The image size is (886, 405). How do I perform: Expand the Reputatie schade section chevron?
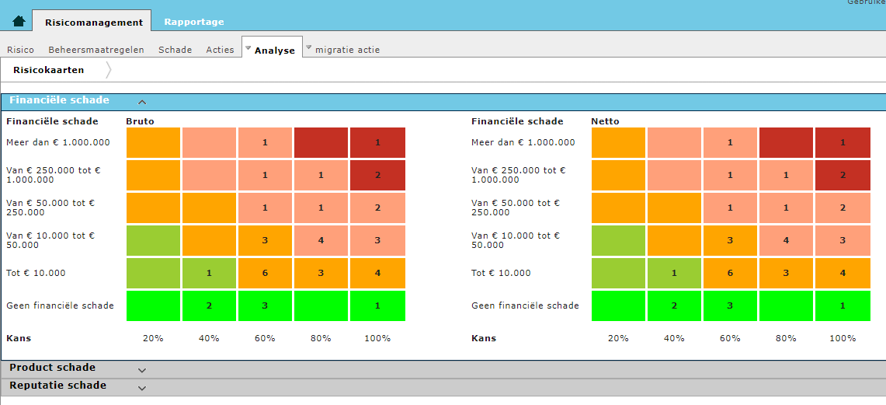142,387
